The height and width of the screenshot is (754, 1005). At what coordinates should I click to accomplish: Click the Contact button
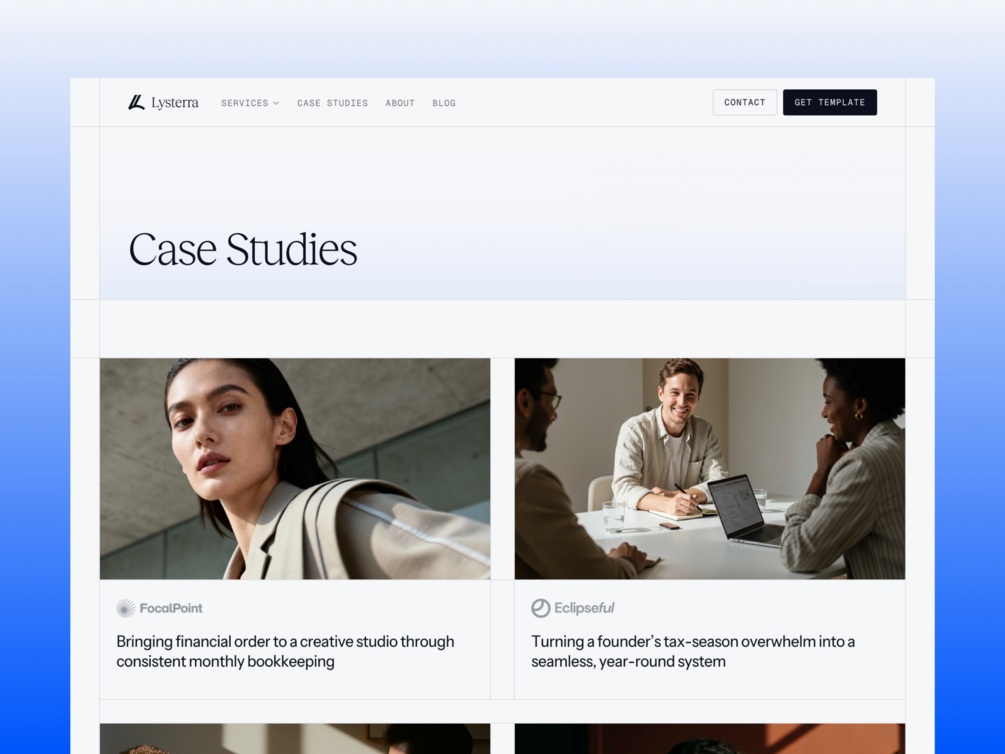[x=745, y=103]
